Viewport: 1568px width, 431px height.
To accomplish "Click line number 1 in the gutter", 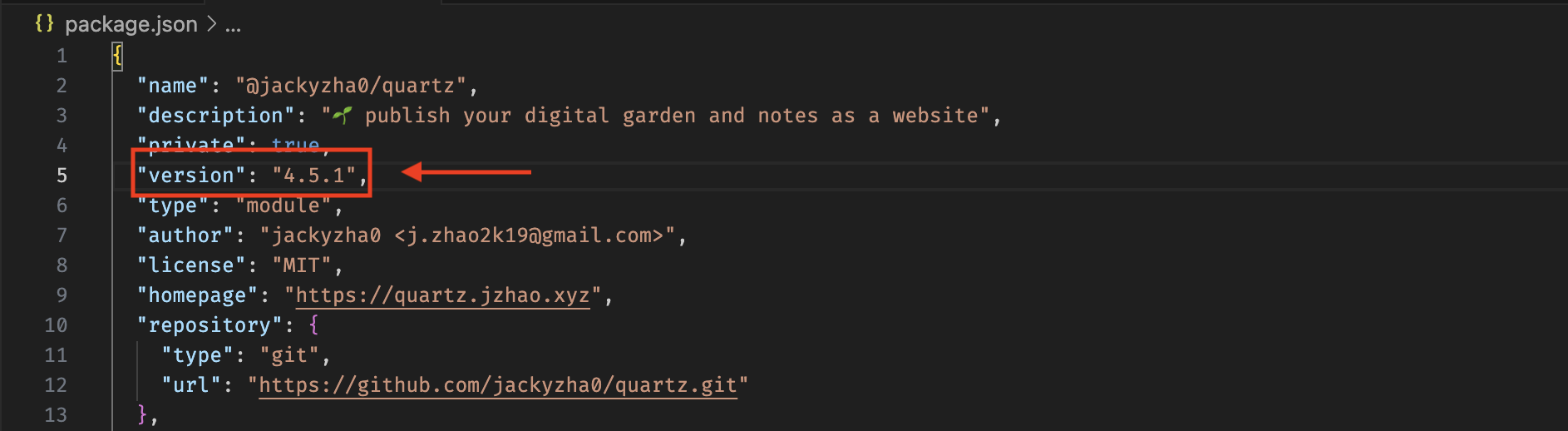I will point(62,56).
